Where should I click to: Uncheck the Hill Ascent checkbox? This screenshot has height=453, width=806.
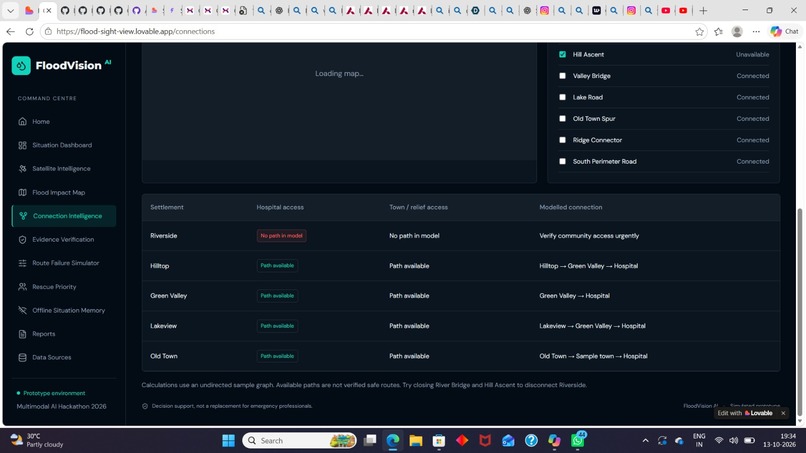562,55
